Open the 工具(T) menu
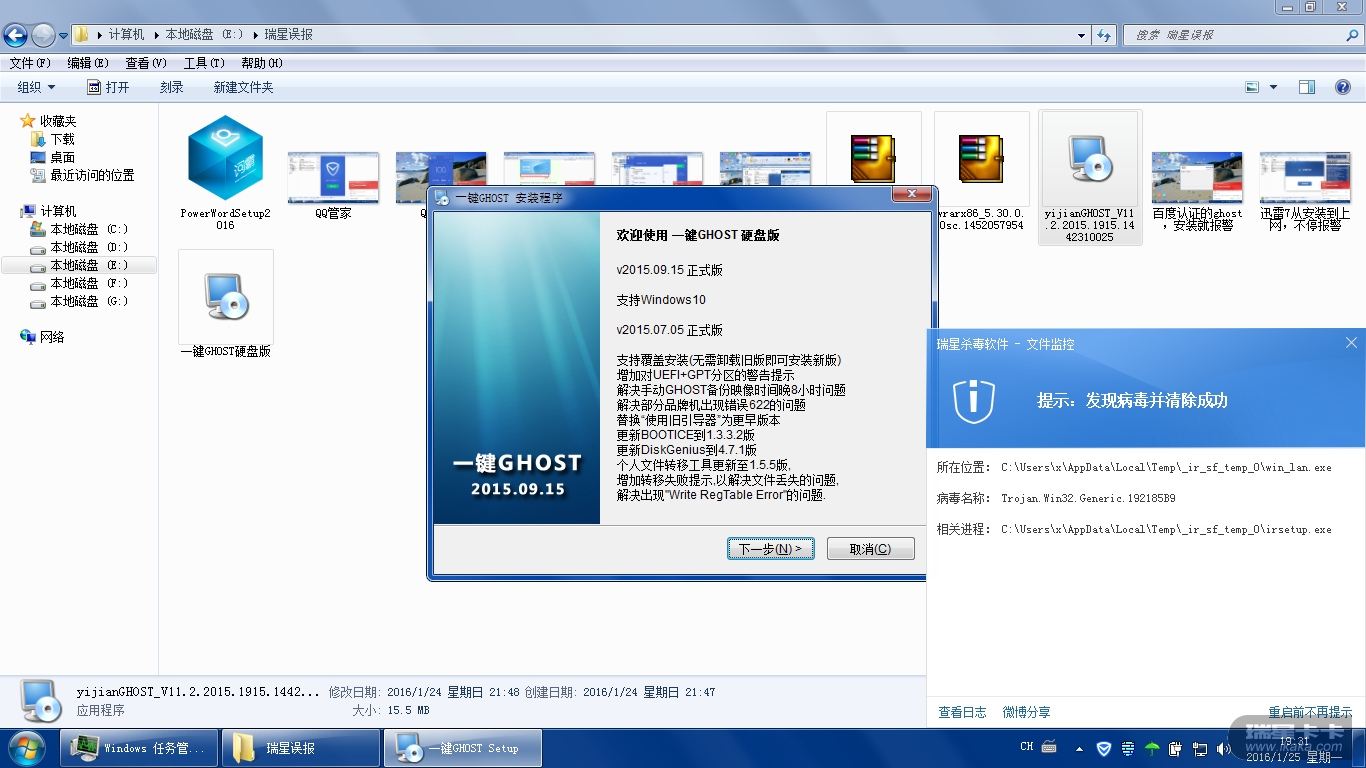 (x=204, y=63)
